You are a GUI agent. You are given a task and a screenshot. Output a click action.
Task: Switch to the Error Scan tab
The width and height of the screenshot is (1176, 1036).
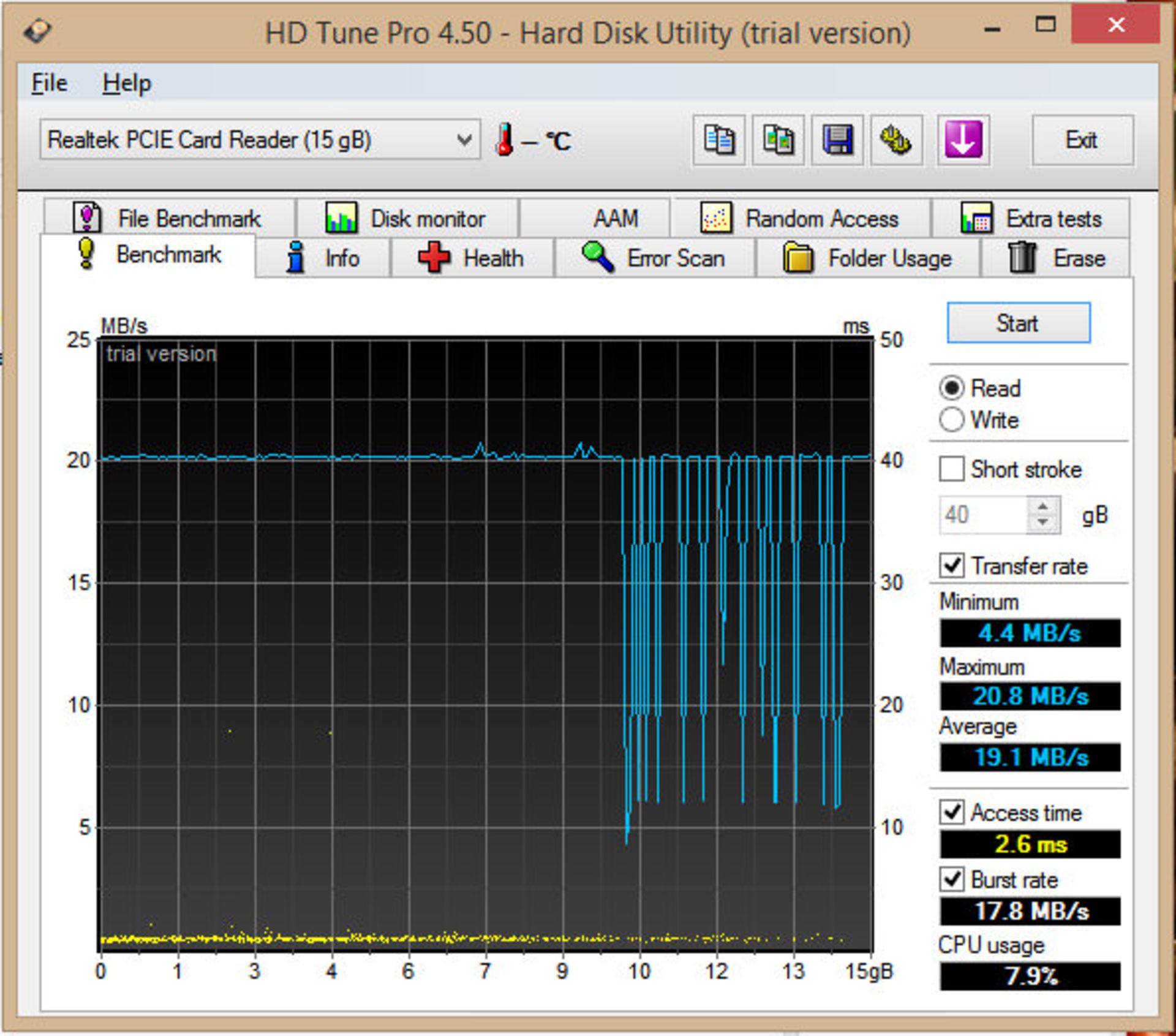pos(655,258)
